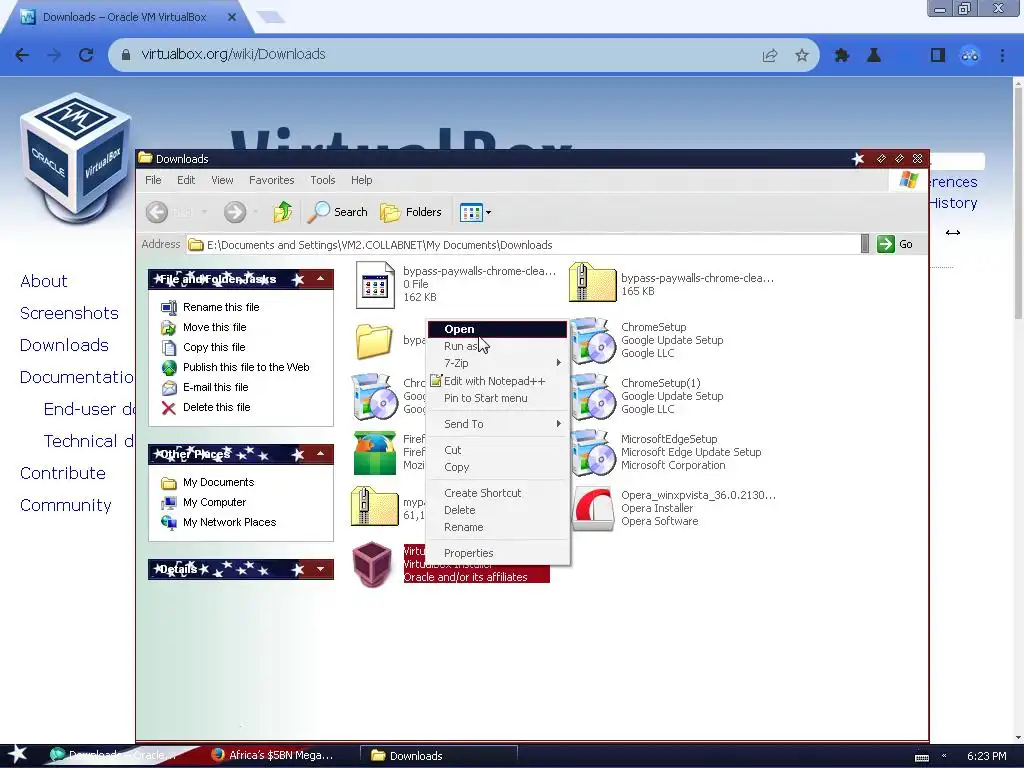
Task: Choose Create Shortcut in context menu
Action: point(498,493)
